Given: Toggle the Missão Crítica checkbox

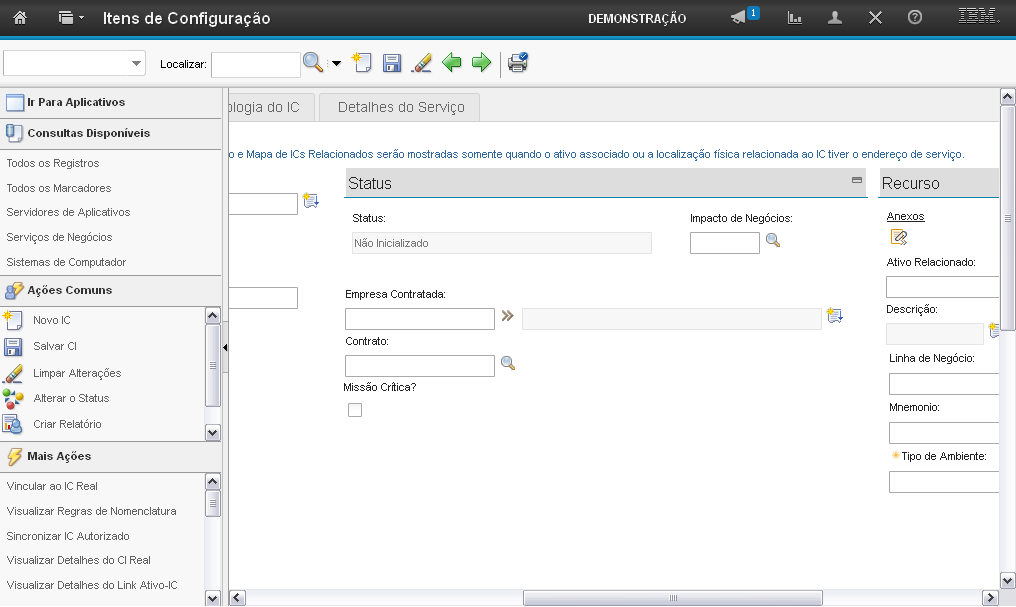Looking at the screenshot, I should [x=355, y=410].
